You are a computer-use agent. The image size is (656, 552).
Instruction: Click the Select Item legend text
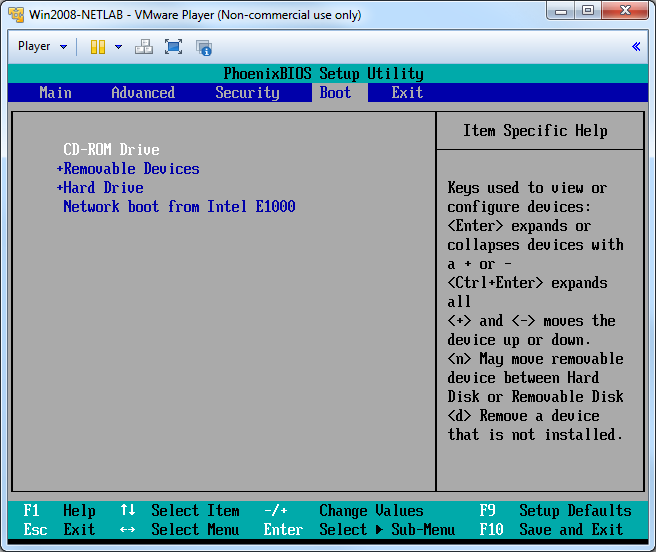[195, 511]
